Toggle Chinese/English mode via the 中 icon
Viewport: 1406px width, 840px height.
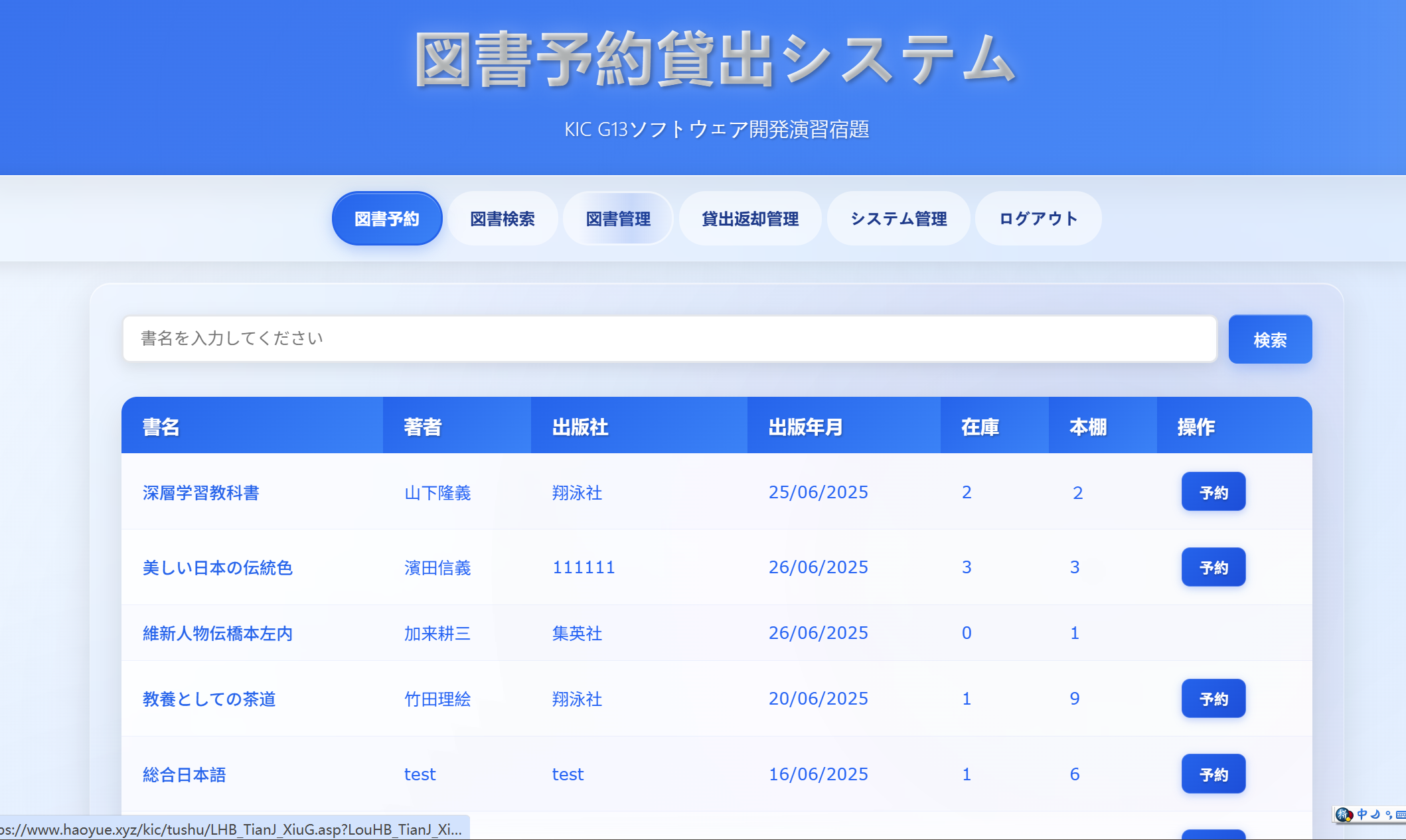pos(1362,814)
